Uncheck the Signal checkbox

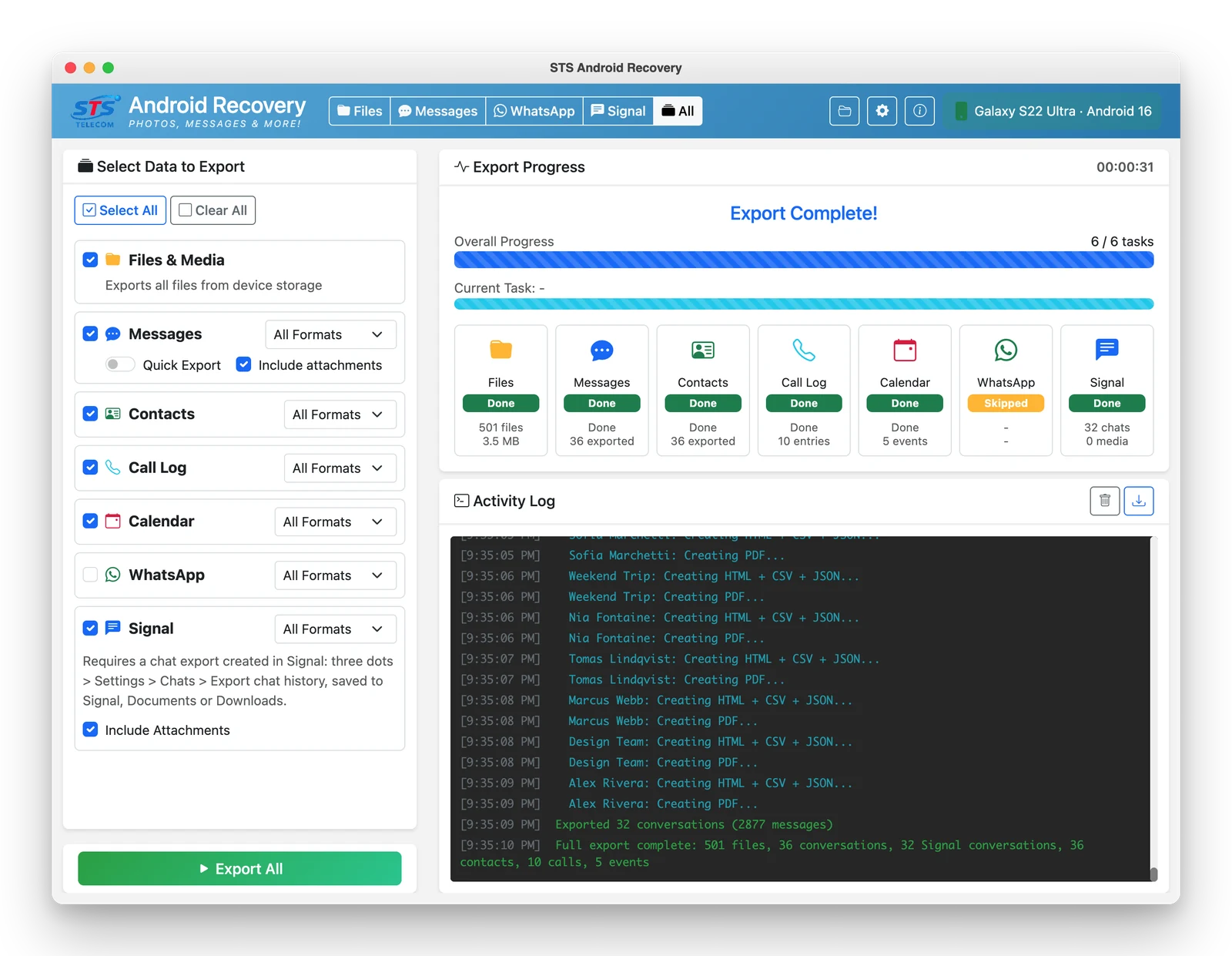pos(90,628)
